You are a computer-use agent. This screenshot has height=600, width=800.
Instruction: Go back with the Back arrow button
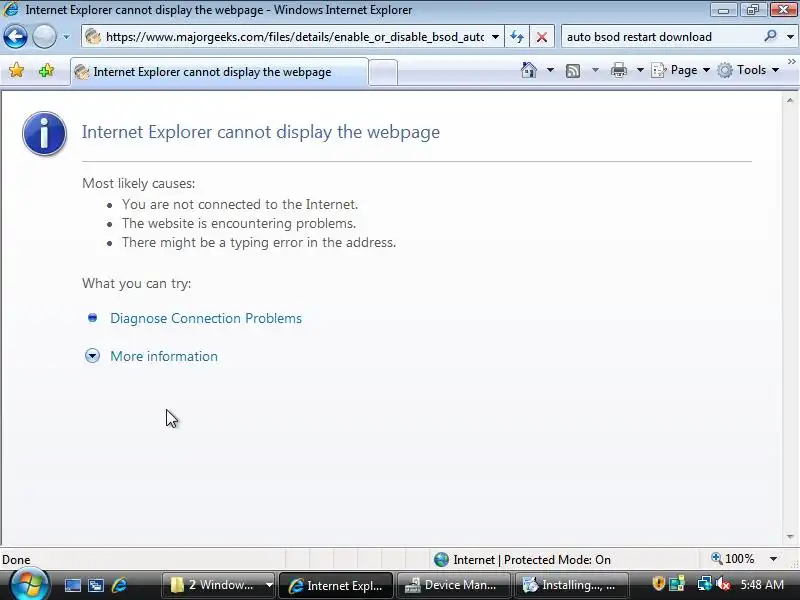[15, 37]
